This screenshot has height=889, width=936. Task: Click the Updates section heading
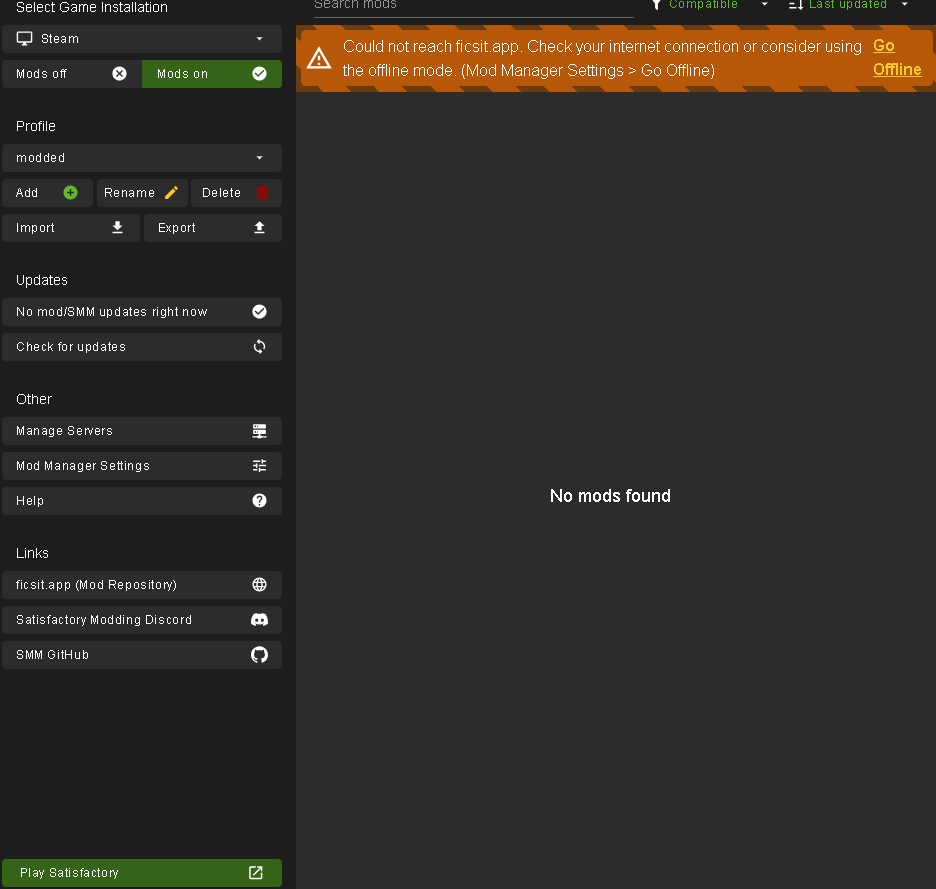[42, 280]
